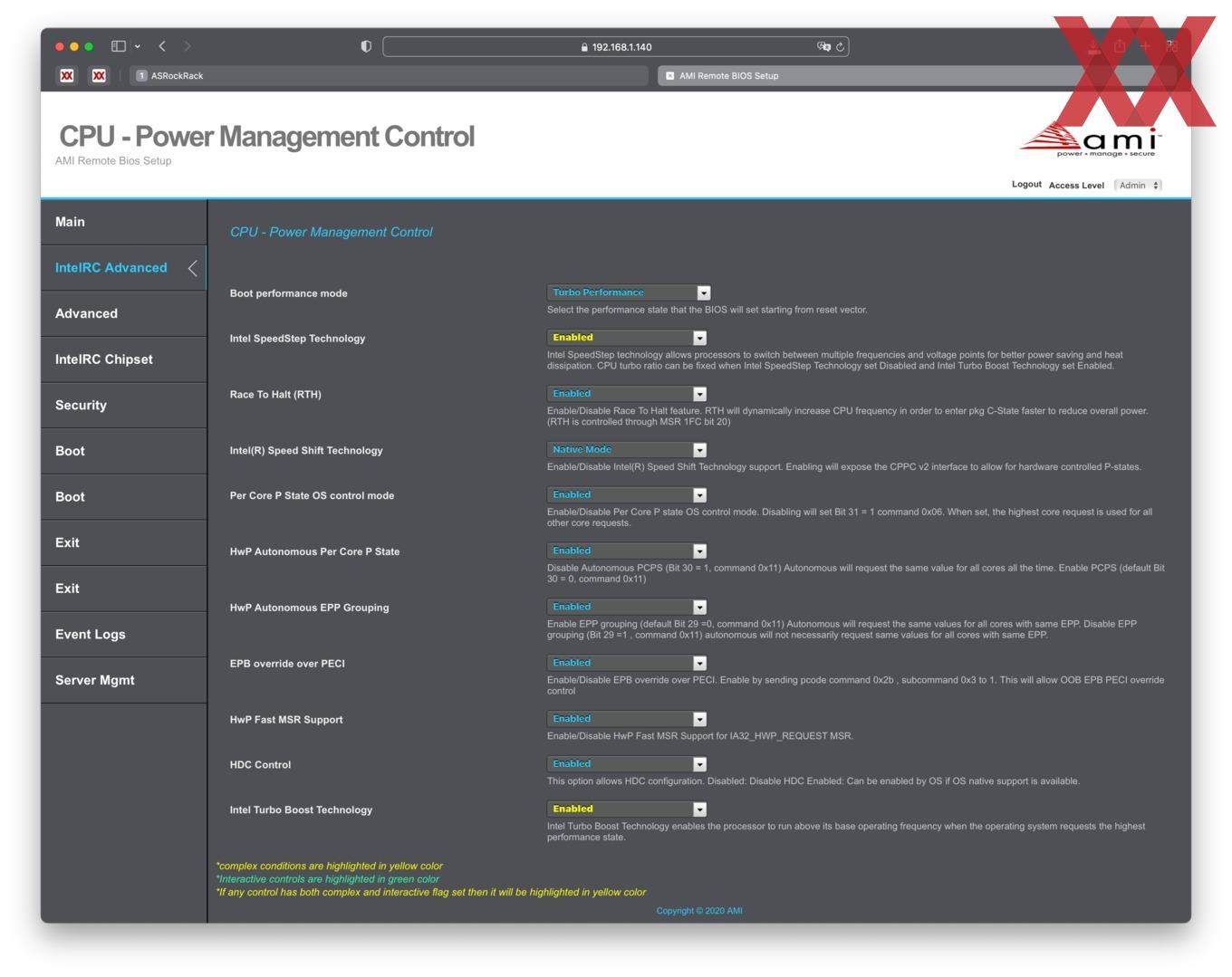Open first pinned tab icon

pyautogui.click(x=67, y=76)
